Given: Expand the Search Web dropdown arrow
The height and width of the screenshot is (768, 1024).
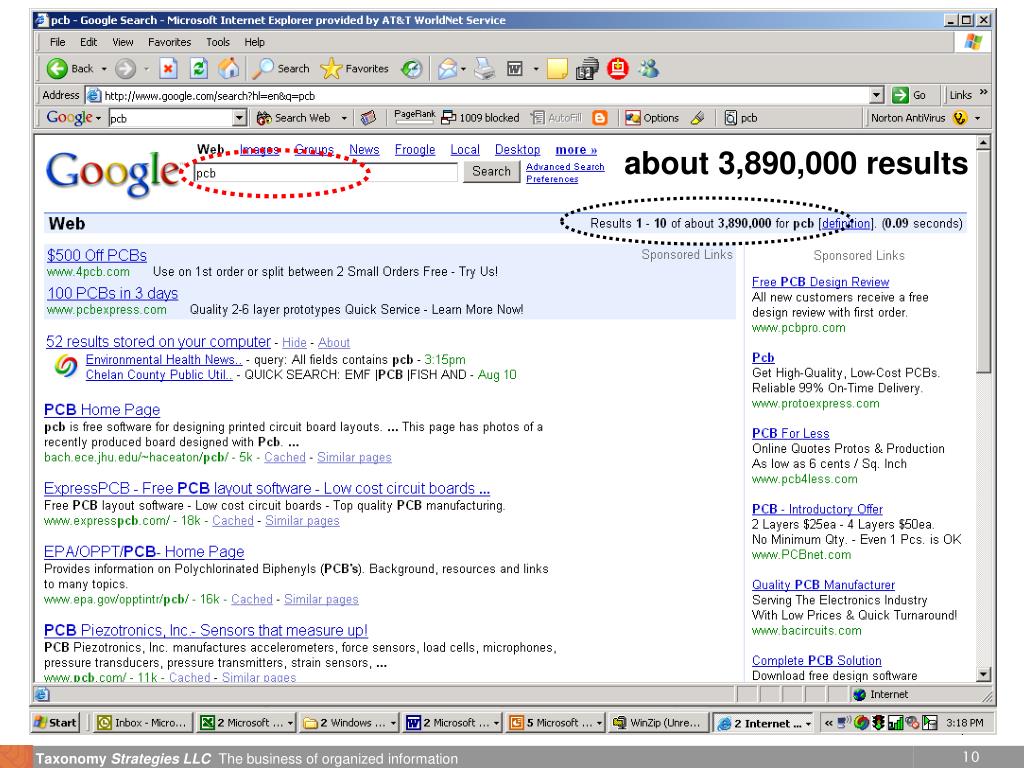Looking at the screenshot, I should [x=344, y=118].
